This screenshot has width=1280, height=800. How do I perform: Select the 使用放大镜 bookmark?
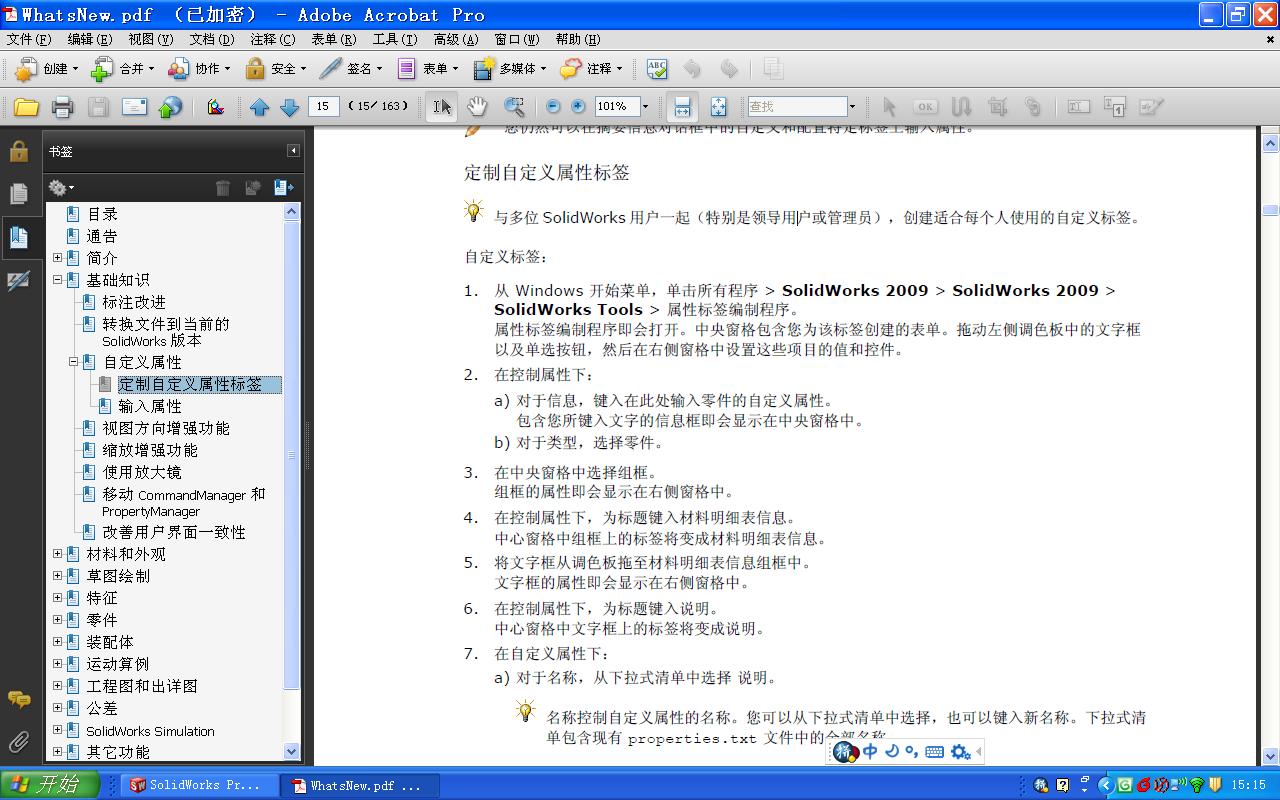coord(142,472)
